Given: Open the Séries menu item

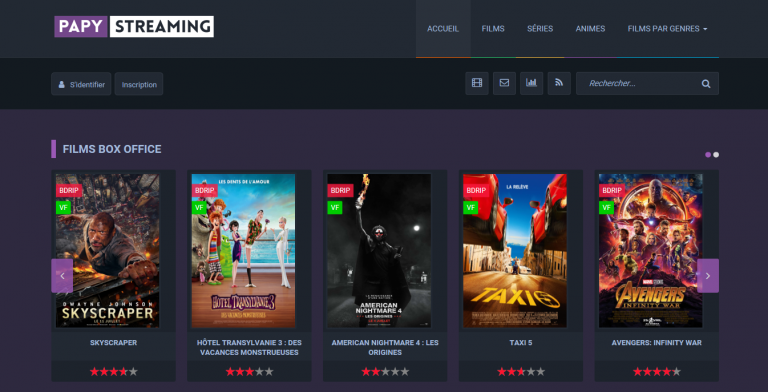Looking at the screenshot, I should click(540, 29).
